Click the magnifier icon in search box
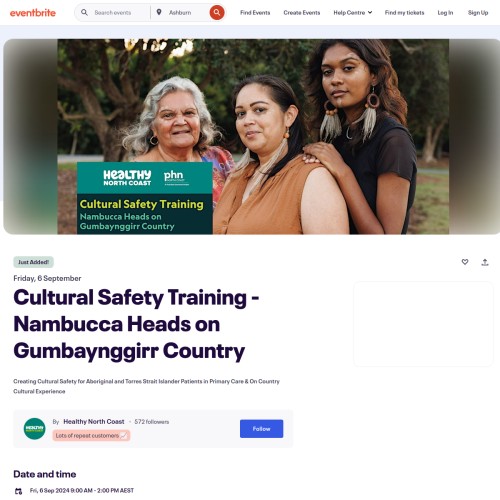 [x=84, y=13]
